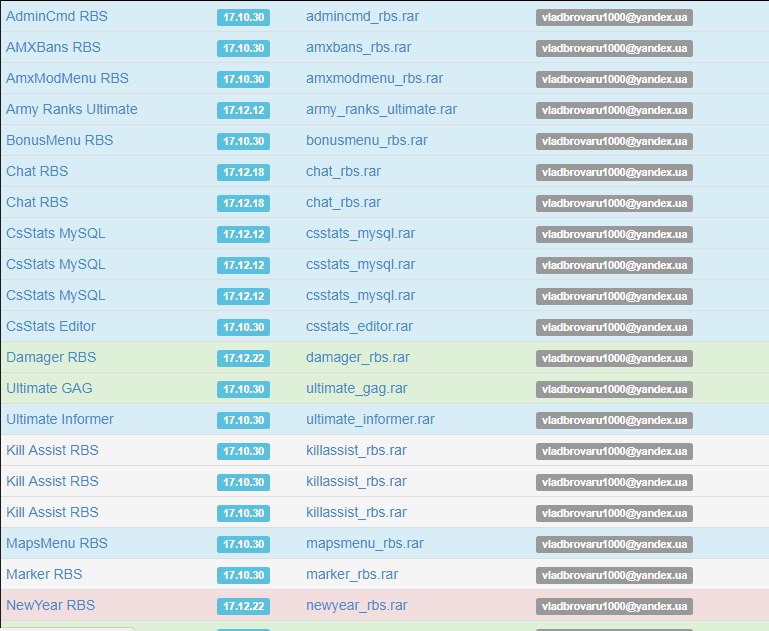Screen dimensions: 769x631
Task: Download the bonusmenu_rbs.rar file
Action: pyautogui.click(x=367, y=140)
